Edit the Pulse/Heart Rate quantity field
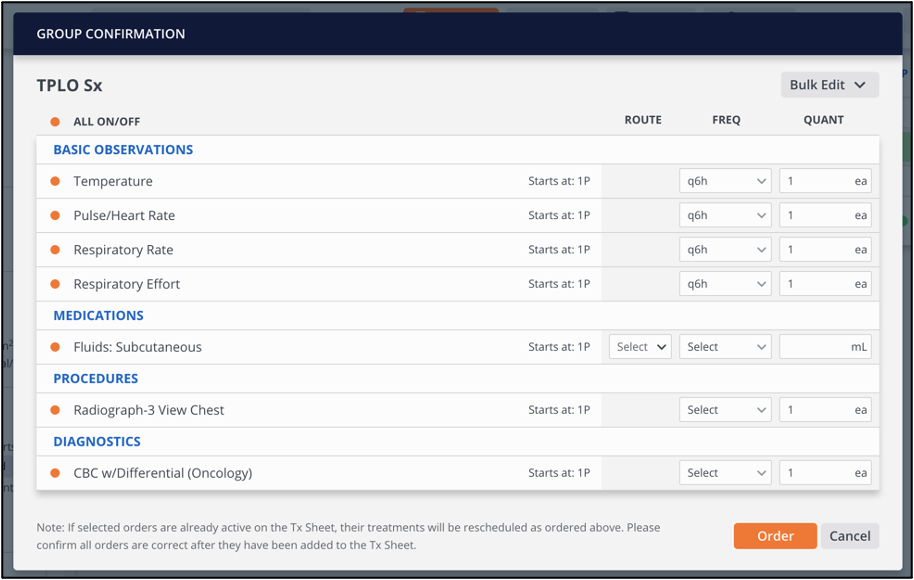This screenshot has height=580, width=914. point(825,216)
